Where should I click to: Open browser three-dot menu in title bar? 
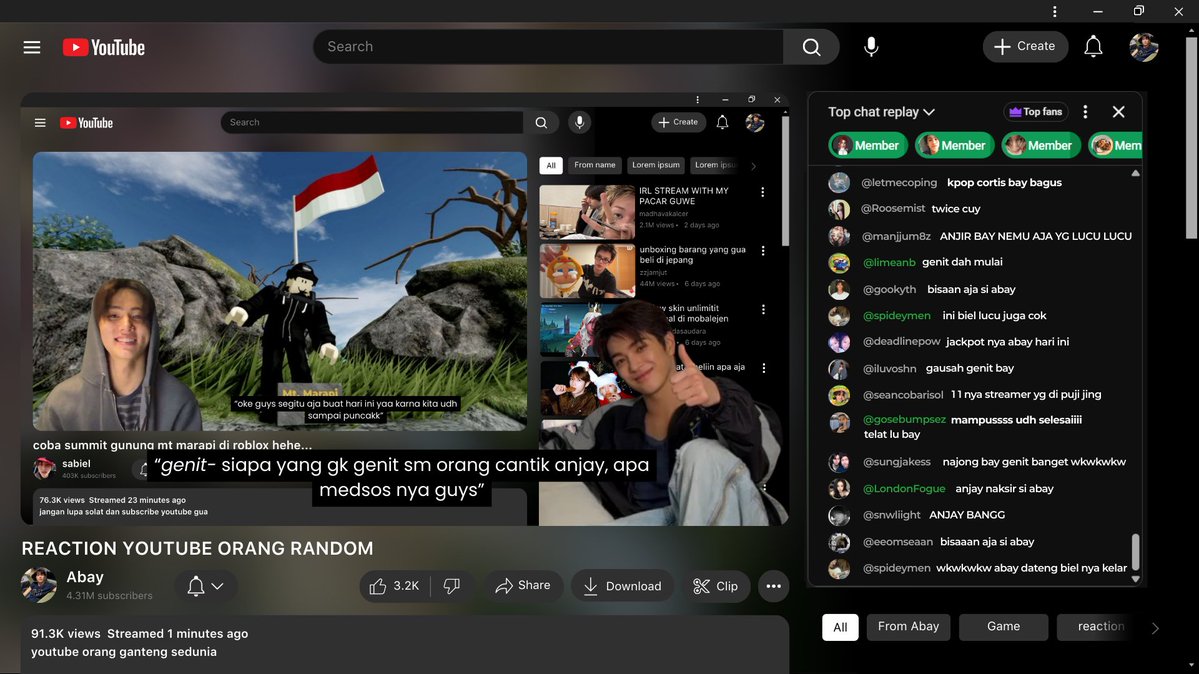click(x=1054, y=11)
